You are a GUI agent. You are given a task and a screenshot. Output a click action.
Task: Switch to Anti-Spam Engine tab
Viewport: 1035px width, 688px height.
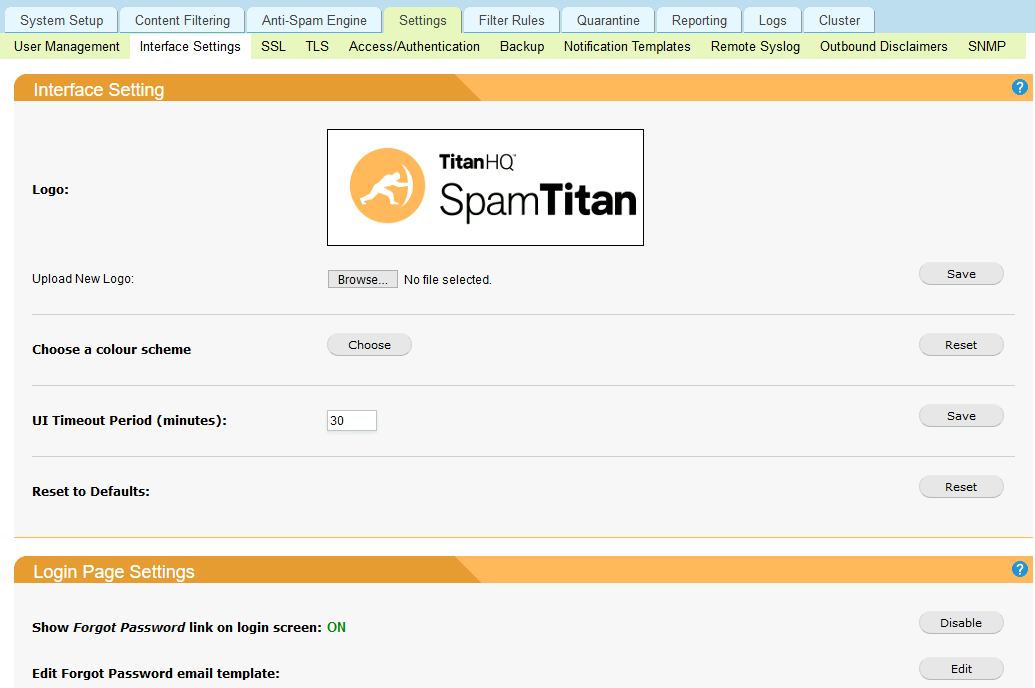pyautogui.click(x=314, y=20)
